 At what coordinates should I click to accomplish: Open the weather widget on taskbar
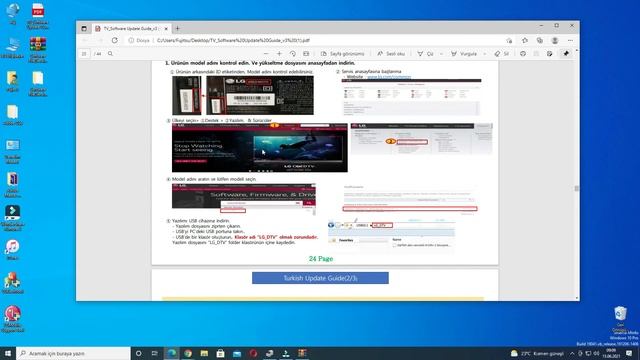tap(537, 353)
